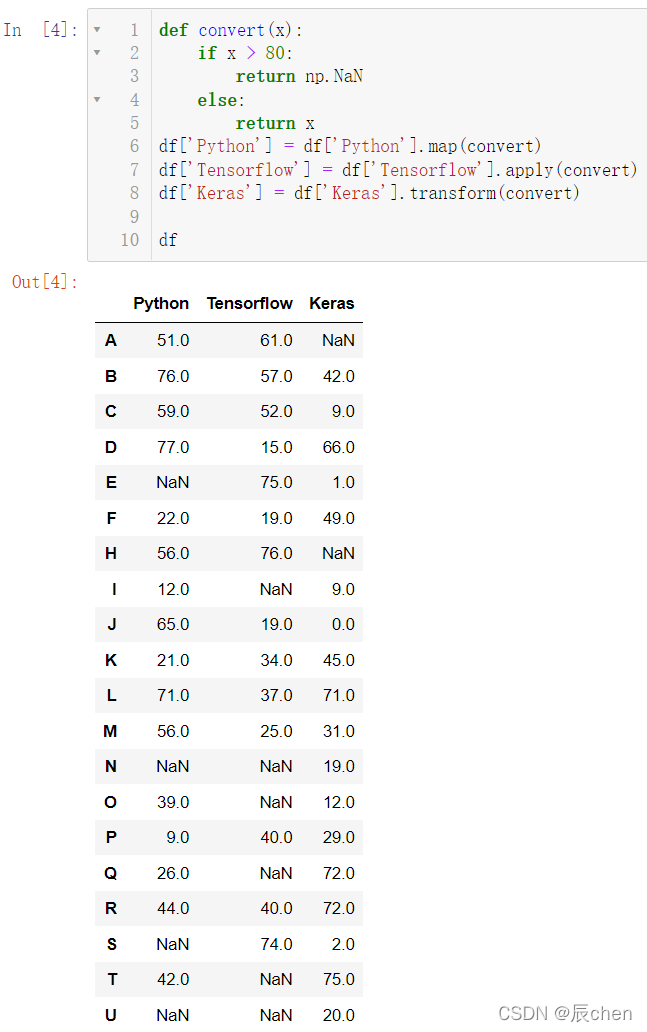
Task: Click row A index label
Action: (111, 340)
